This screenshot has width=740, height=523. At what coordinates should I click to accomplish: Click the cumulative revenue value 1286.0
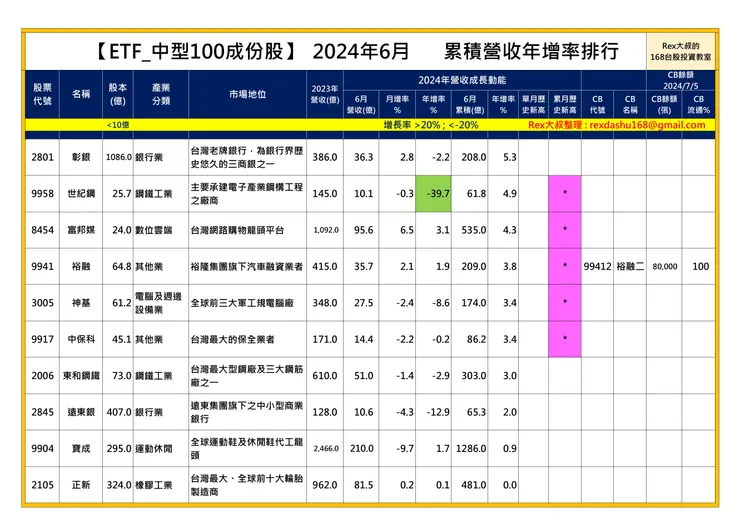coord(471,448)
